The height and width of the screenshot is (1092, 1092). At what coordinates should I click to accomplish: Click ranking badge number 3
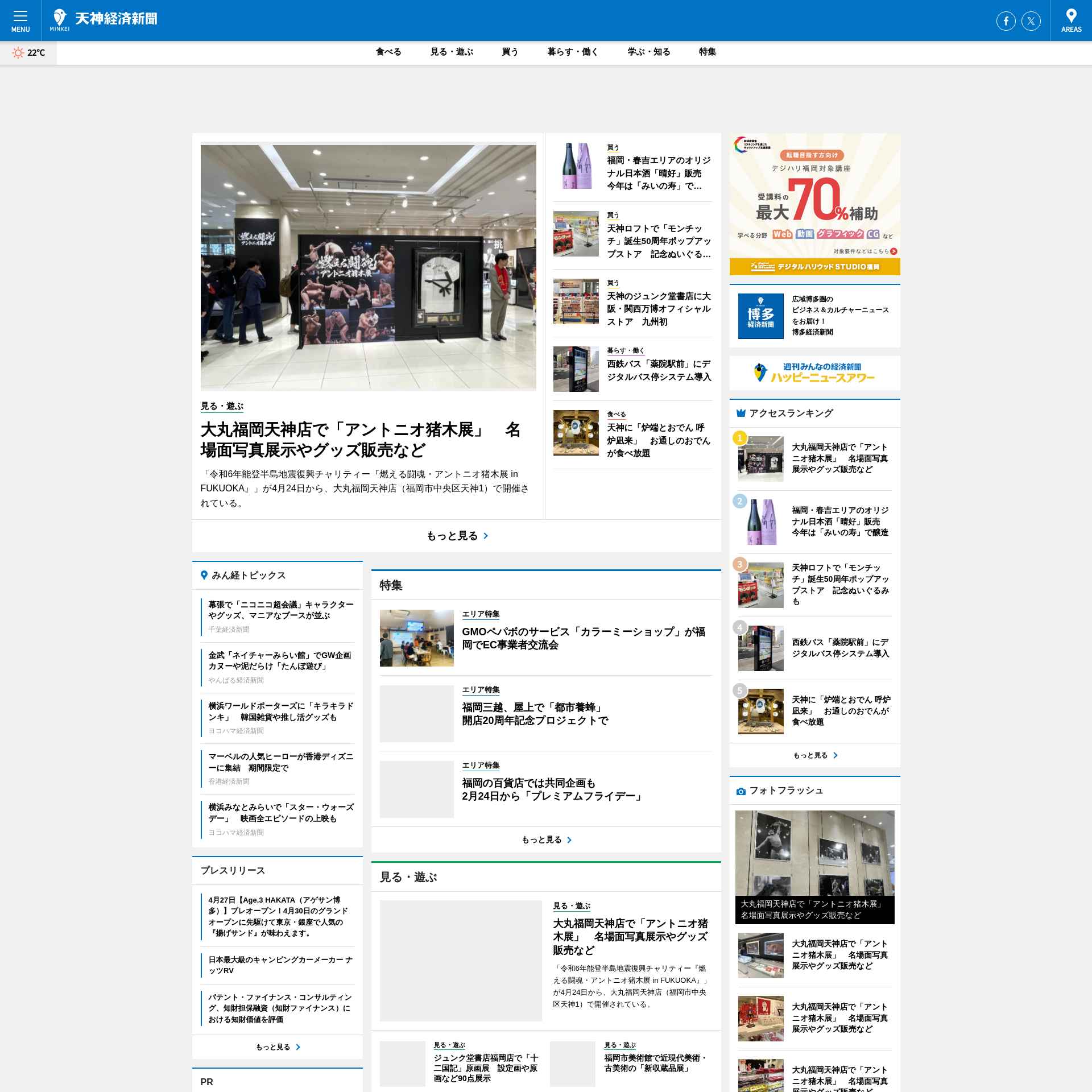(739, 564)
